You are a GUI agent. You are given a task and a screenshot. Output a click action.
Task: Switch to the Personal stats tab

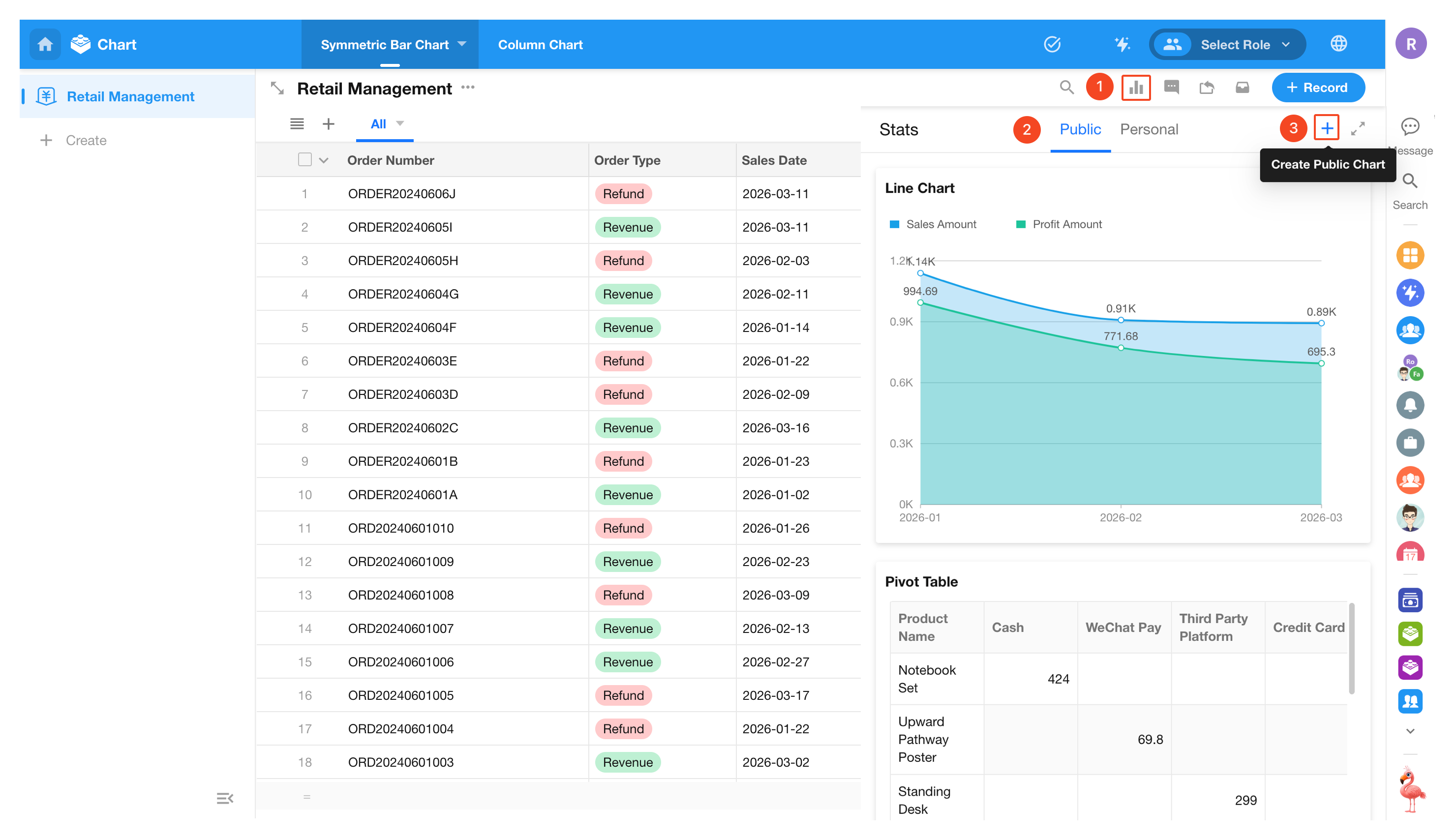tap(1149, 129)
